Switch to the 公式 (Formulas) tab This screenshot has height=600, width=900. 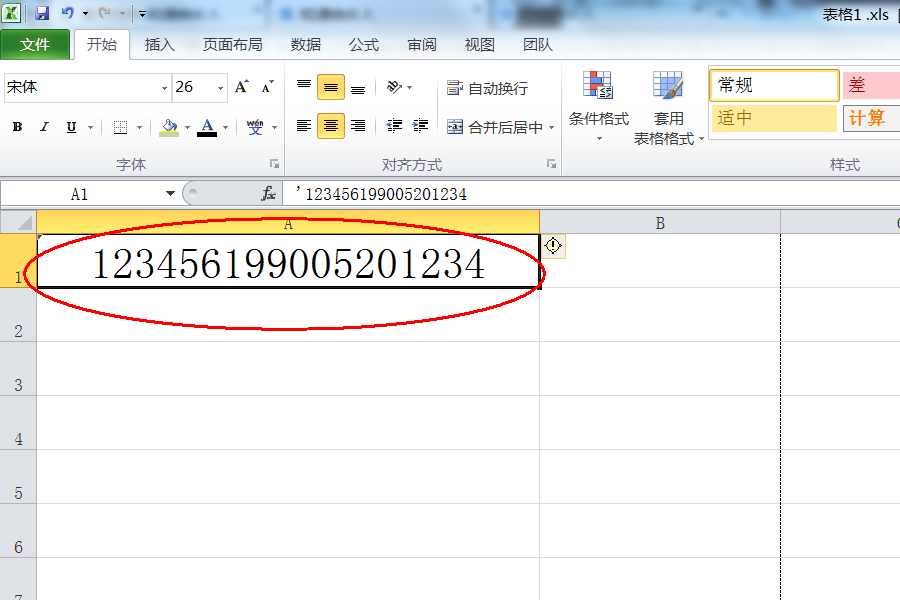coord(364,45)
